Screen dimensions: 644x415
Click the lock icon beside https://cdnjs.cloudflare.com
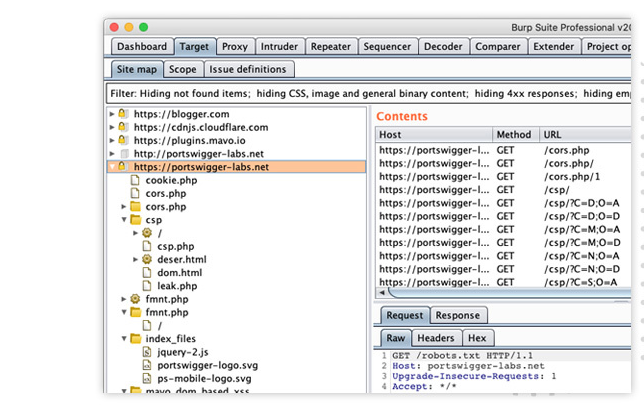click(x=122, y=127)
